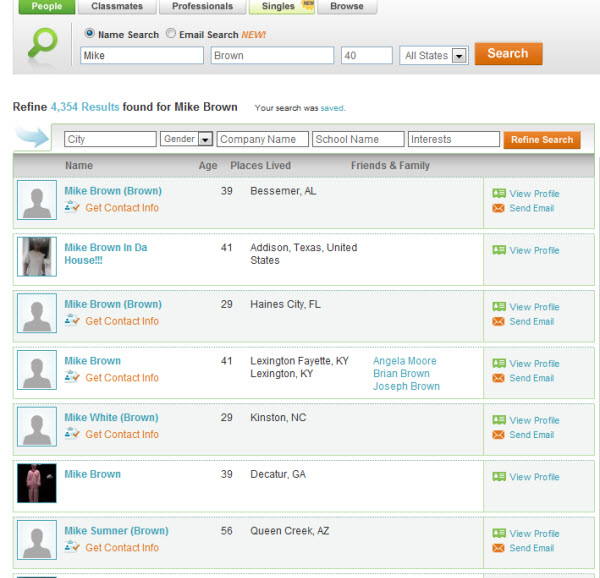Switch to the Classmates tab
The height and width of the screenshot is (578, 600).
(x=116, y=6)
